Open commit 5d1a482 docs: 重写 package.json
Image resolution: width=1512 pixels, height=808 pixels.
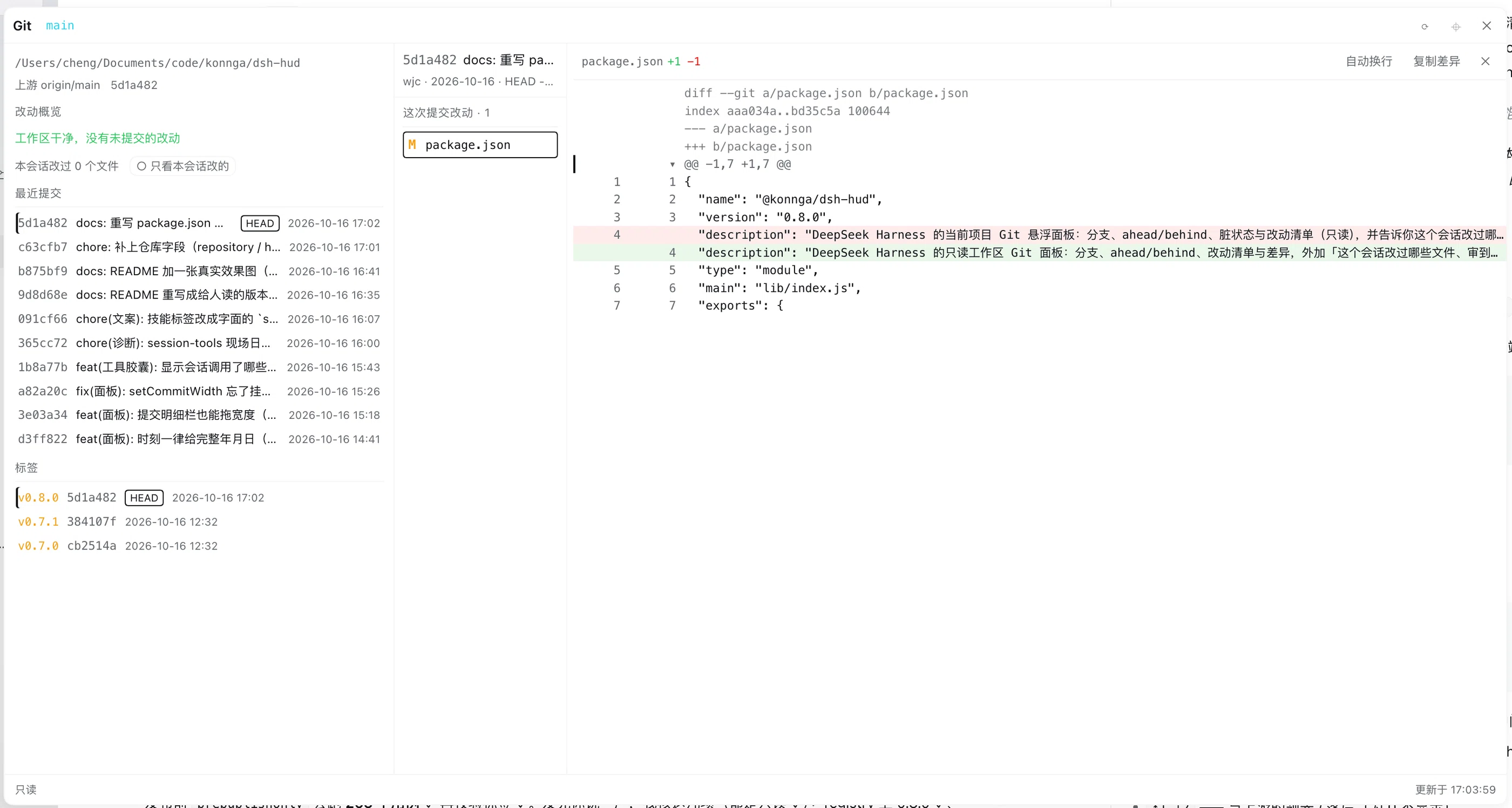(x=199, y=223)
